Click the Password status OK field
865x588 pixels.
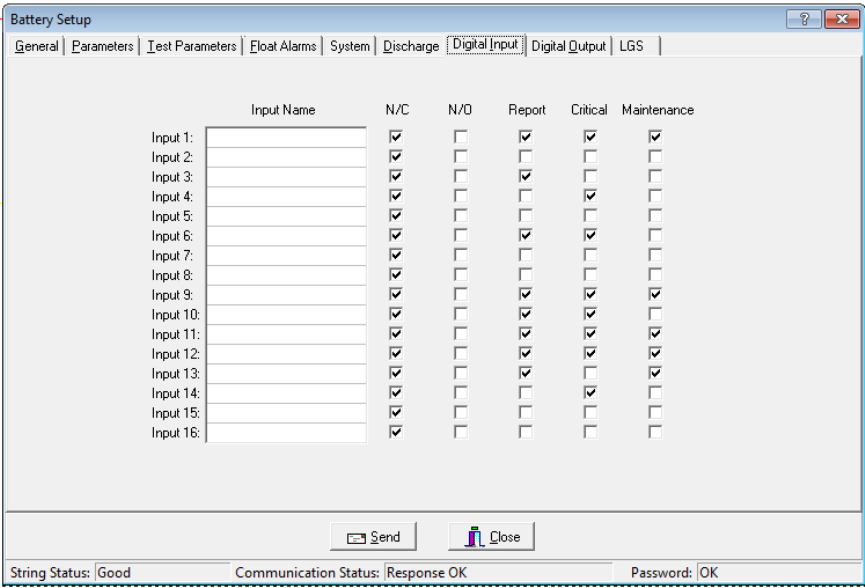(x=778, y=573)
